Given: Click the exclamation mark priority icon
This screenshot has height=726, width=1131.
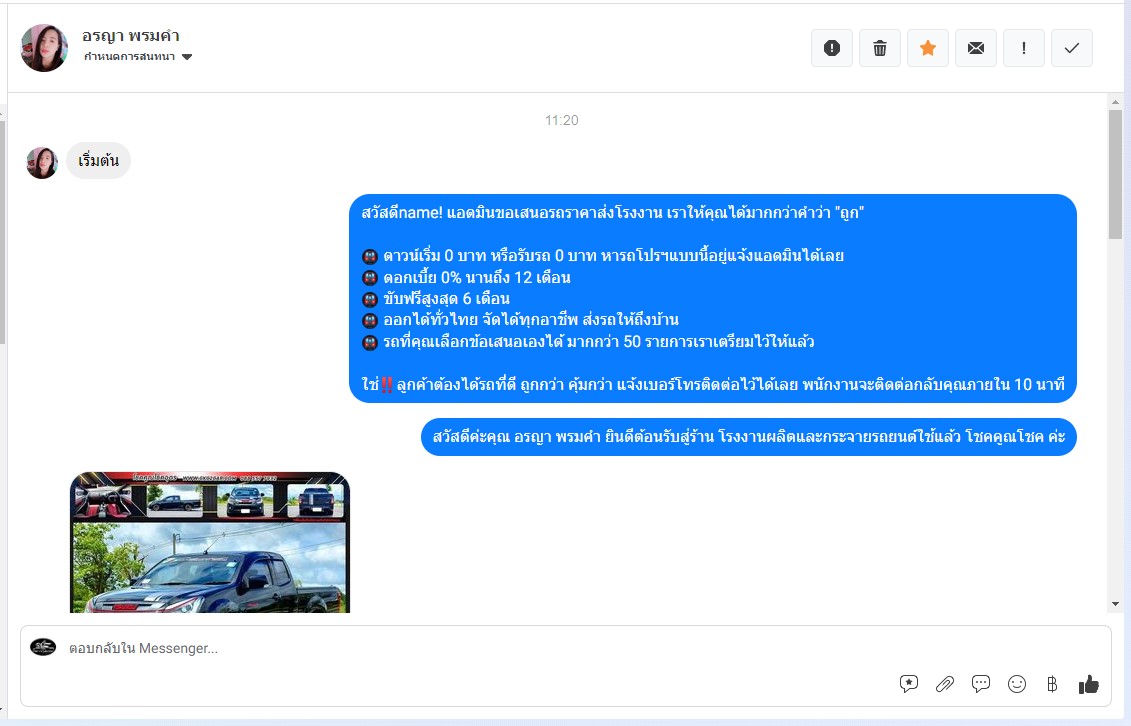Looking at the screenshot, I should click(1024, 48).
